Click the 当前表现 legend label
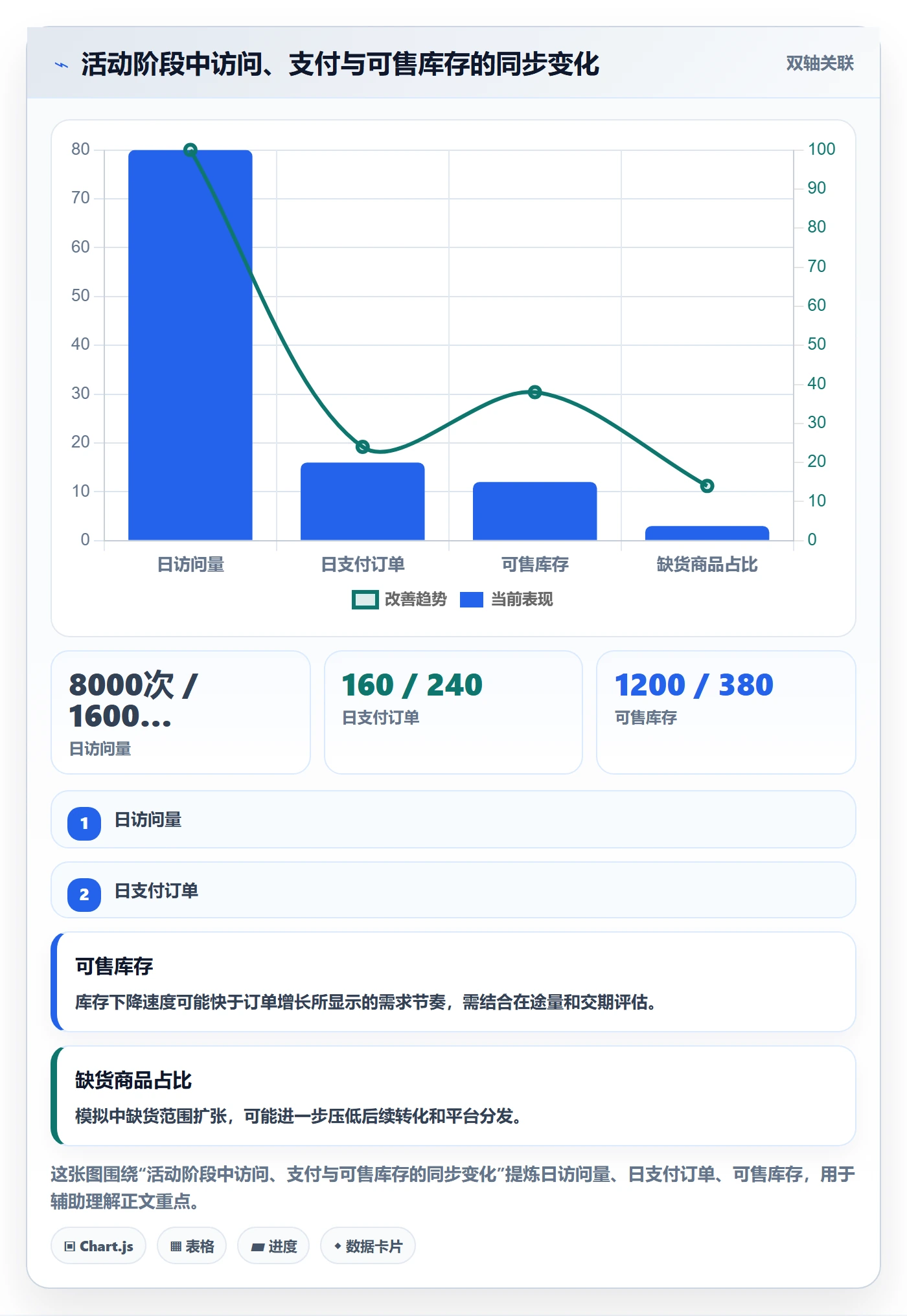This screenshot has height=1316, width=907. coord(522,600)
